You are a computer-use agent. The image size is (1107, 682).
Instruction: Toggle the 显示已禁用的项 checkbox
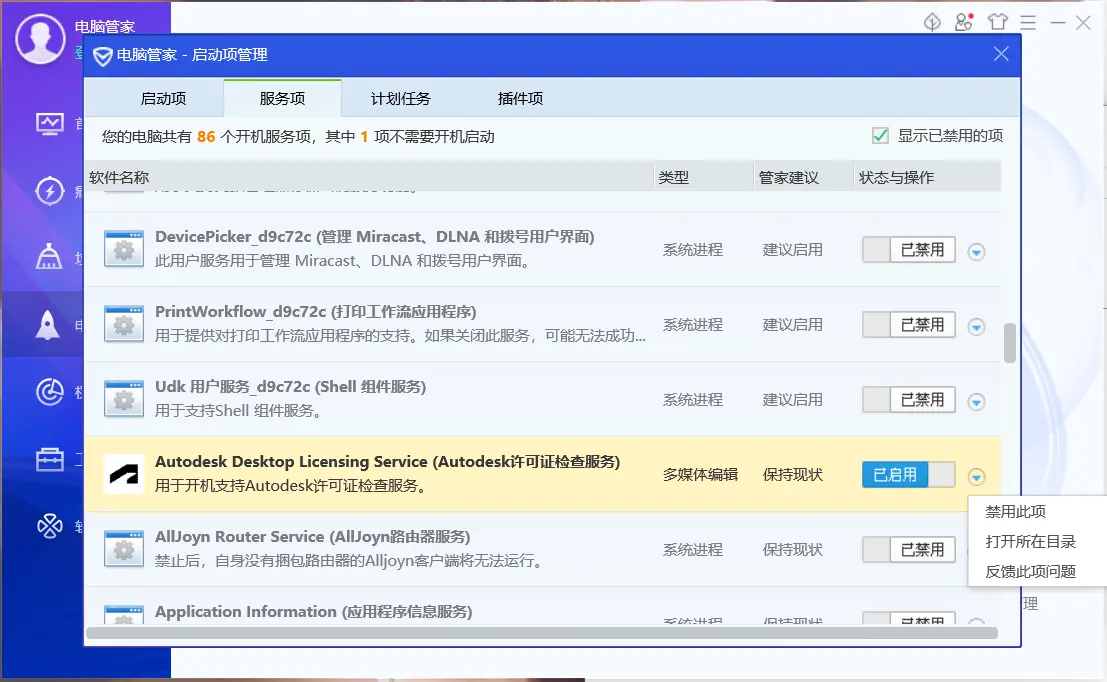tap(880, 136)
